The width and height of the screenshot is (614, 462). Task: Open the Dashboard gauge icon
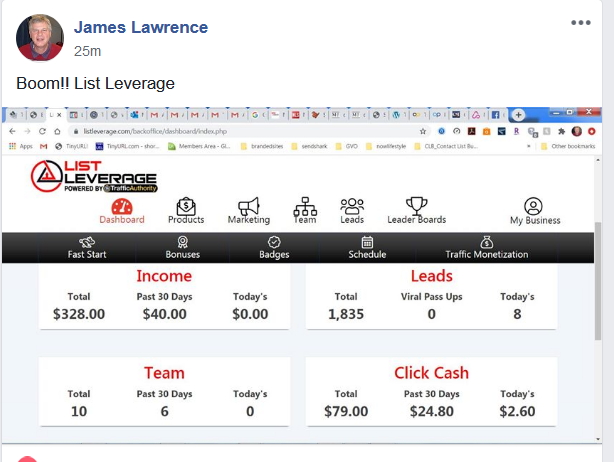click(x=122, y=207)
